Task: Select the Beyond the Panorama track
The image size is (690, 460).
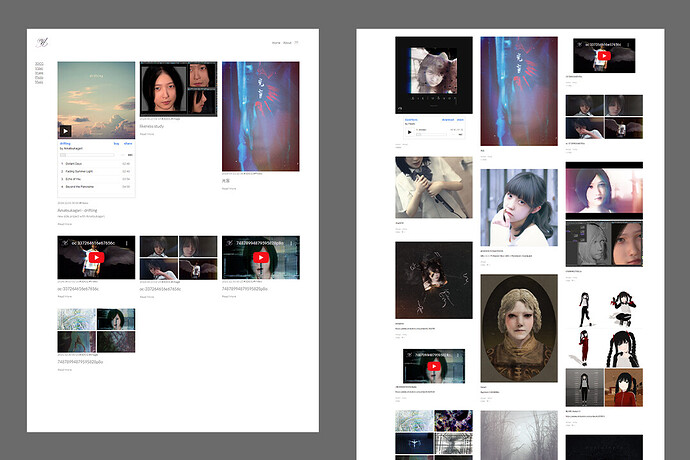Action: pyautogui.click(x=84, y=186)
